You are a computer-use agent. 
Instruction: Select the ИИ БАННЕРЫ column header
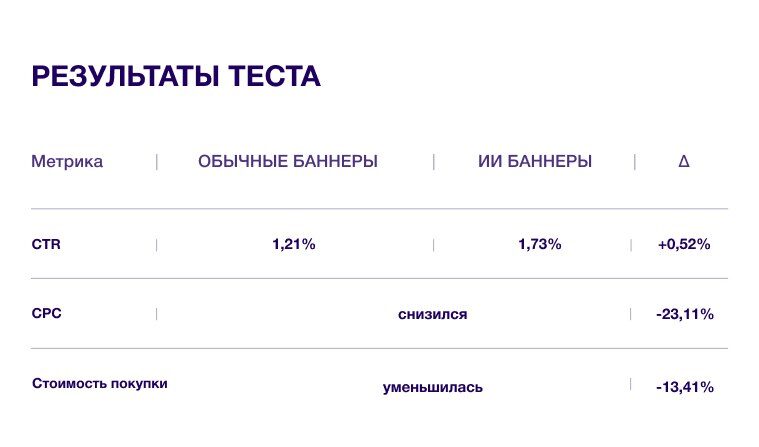coord(534,161)
